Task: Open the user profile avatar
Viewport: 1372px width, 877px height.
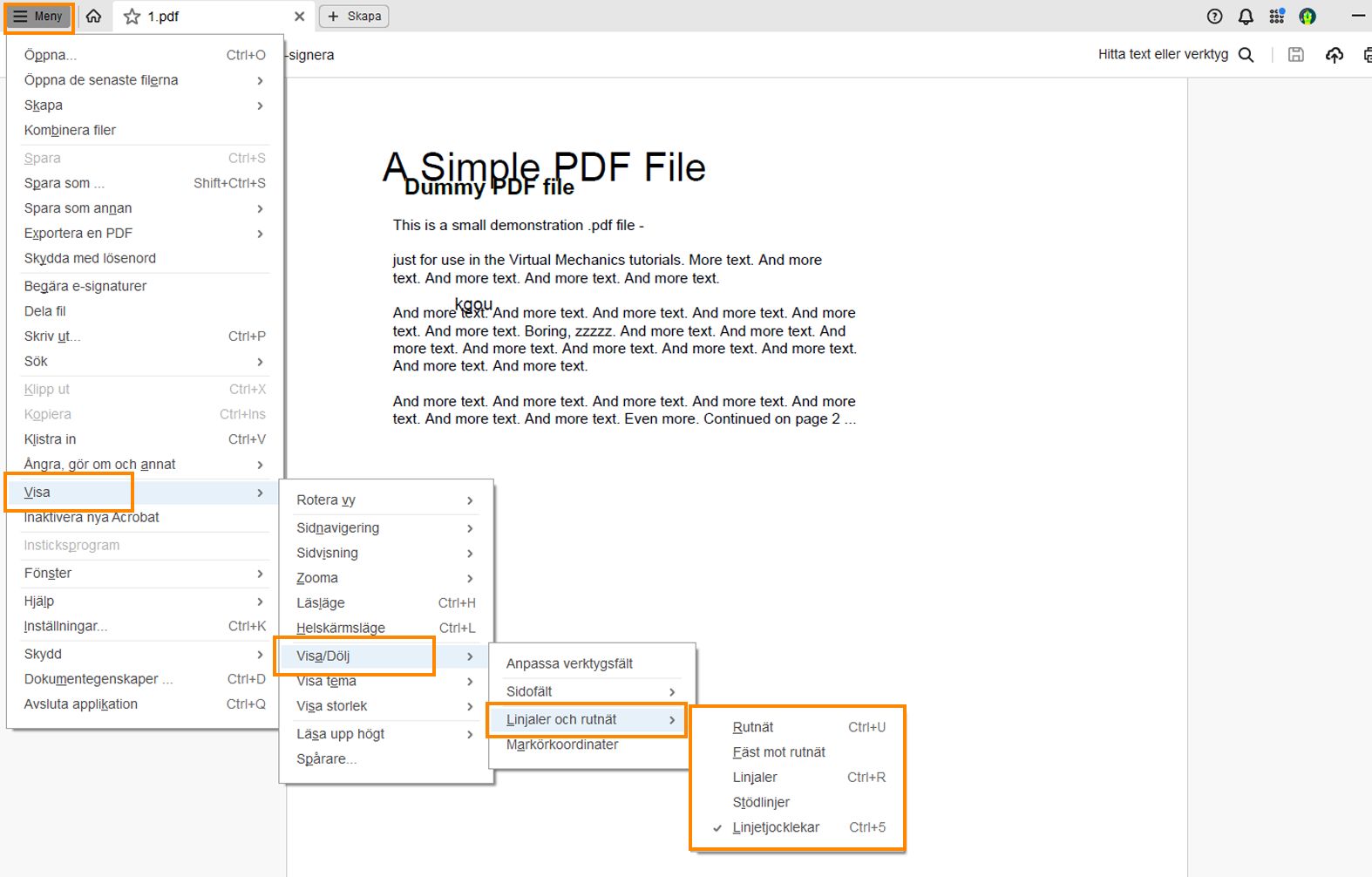Action: pyautogui.click(x=1307, y=17)
